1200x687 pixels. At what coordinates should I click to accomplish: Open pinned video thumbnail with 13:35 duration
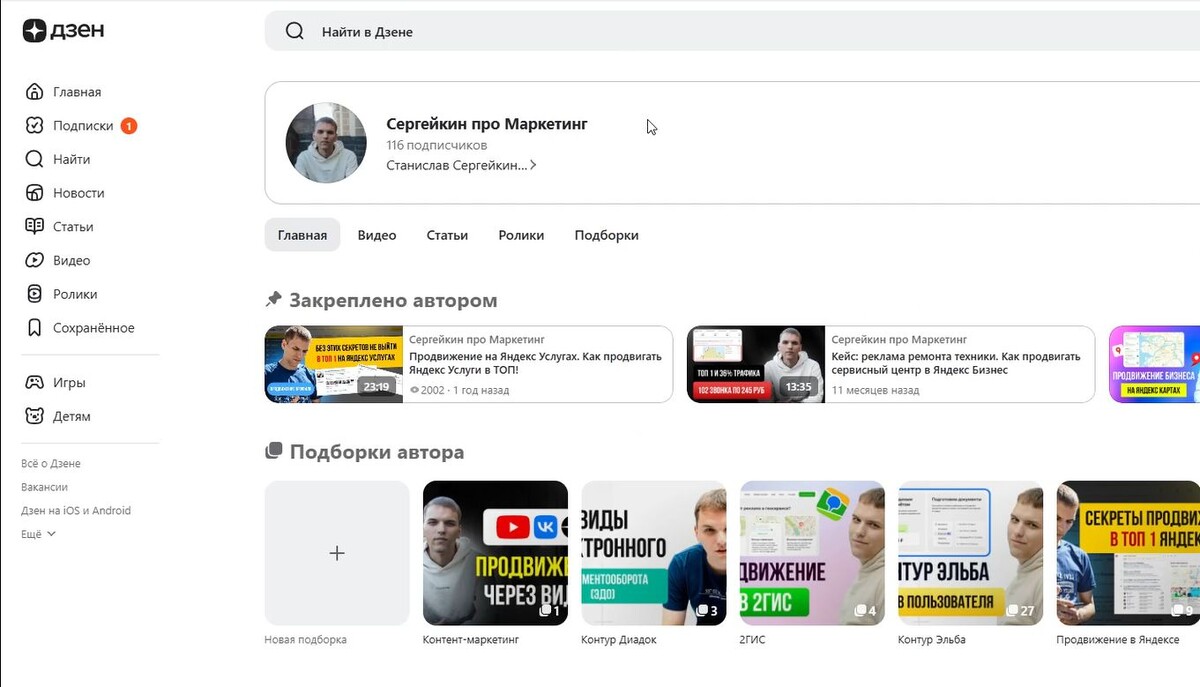coord(756,364)
